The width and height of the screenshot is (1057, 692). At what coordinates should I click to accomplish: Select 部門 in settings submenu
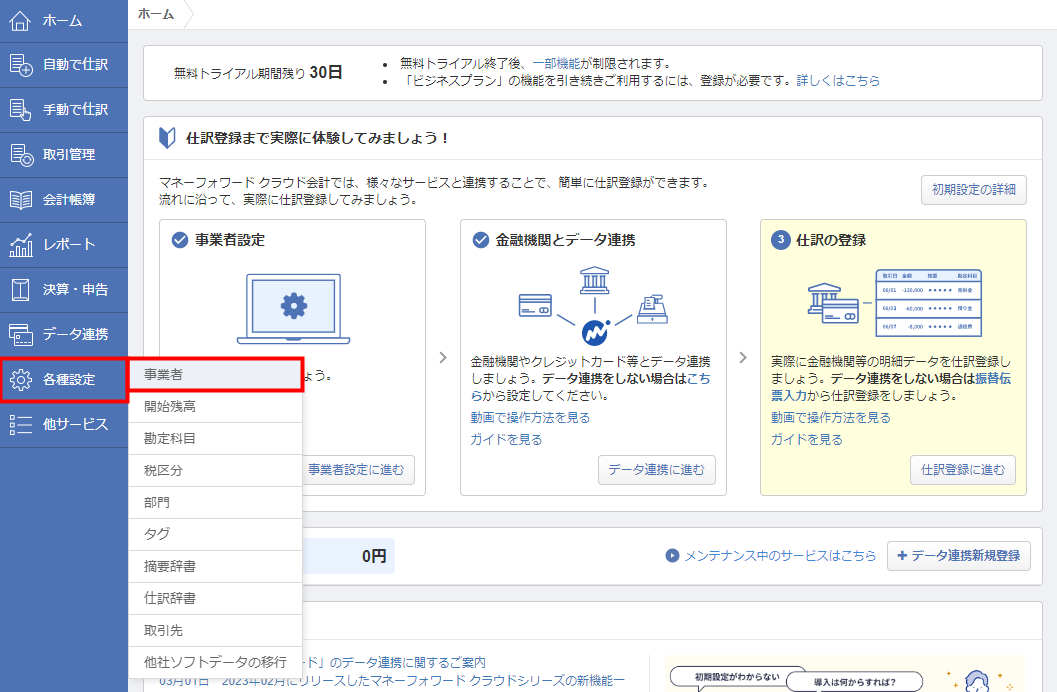[215, 503]
